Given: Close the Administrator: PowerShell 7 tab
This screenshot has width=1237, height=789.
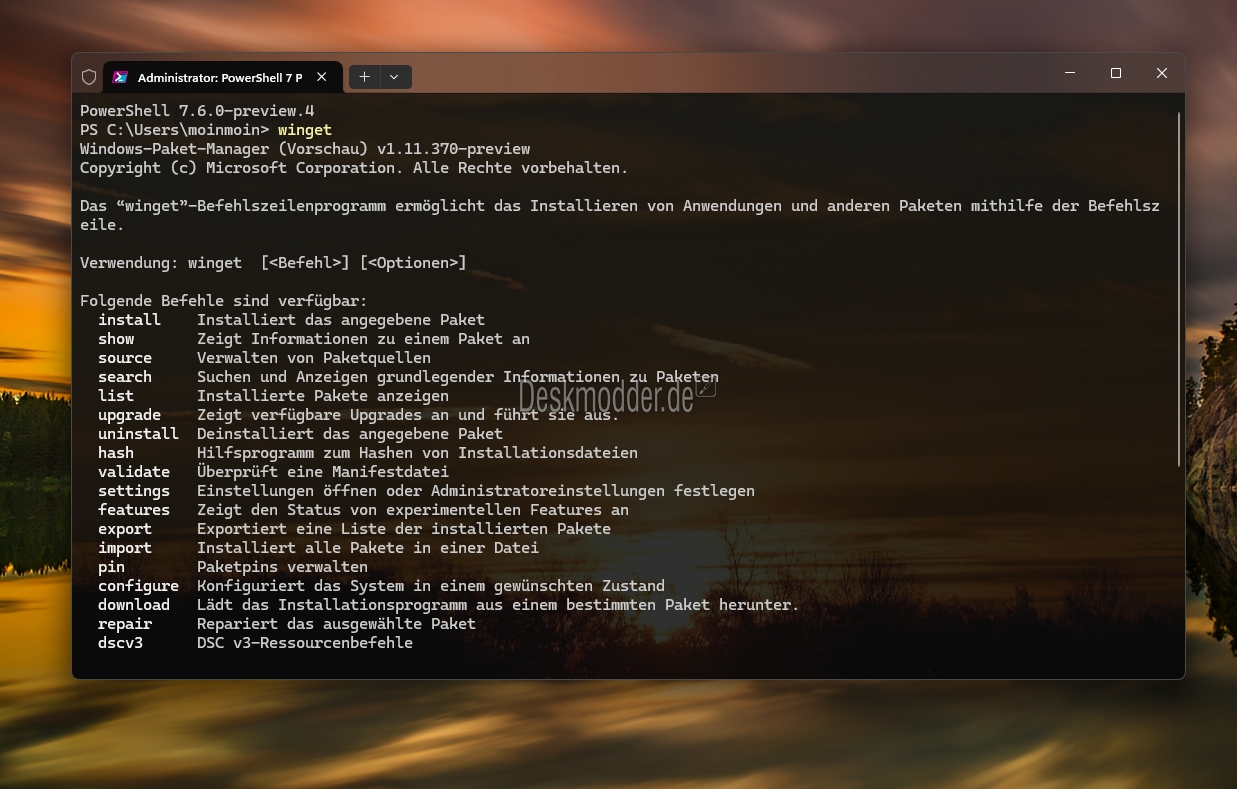Looking at the screenshot, I should pyautogui.click(x=321, y=77).
